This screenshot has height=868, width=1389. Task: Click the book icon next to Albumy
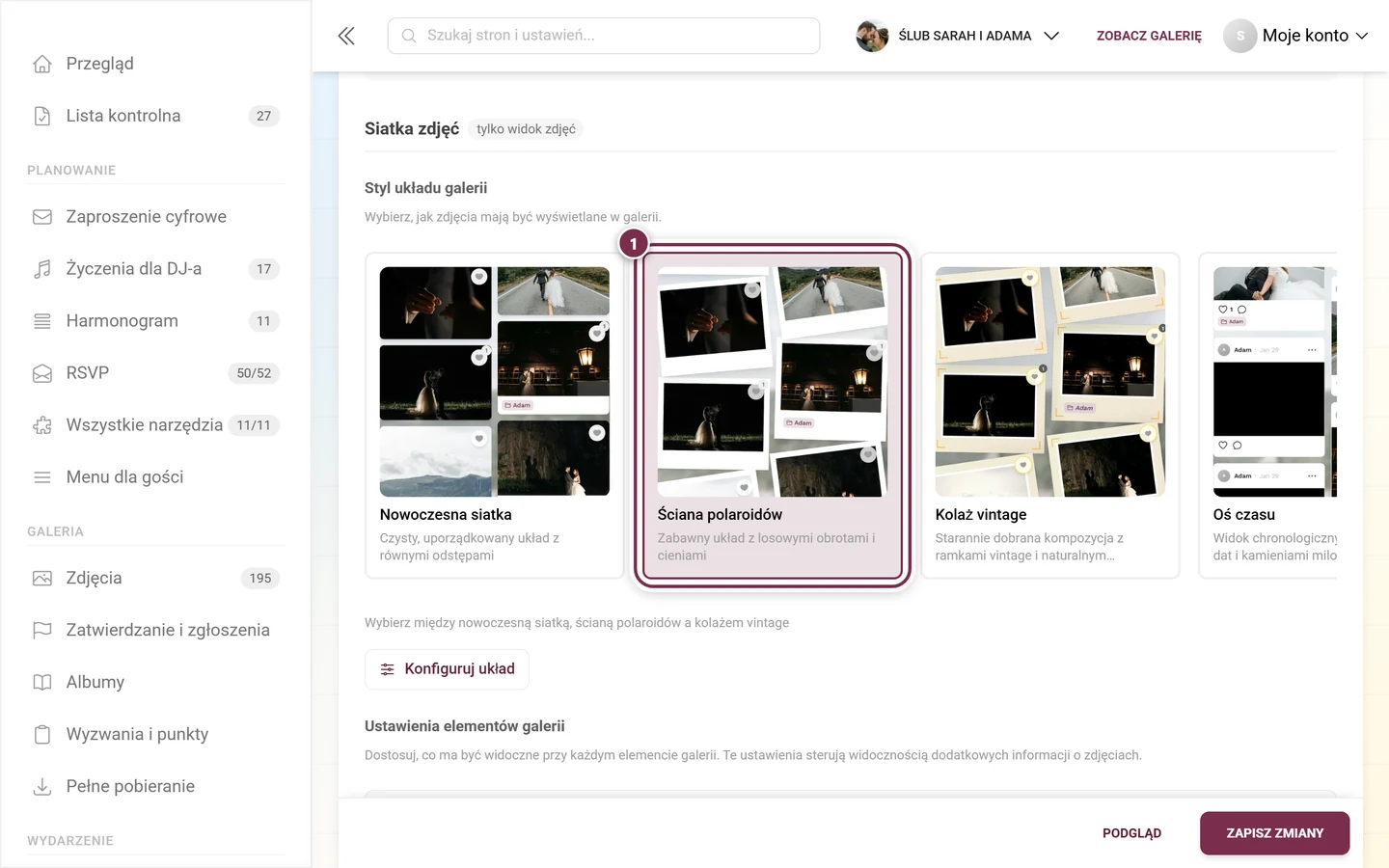42,682
